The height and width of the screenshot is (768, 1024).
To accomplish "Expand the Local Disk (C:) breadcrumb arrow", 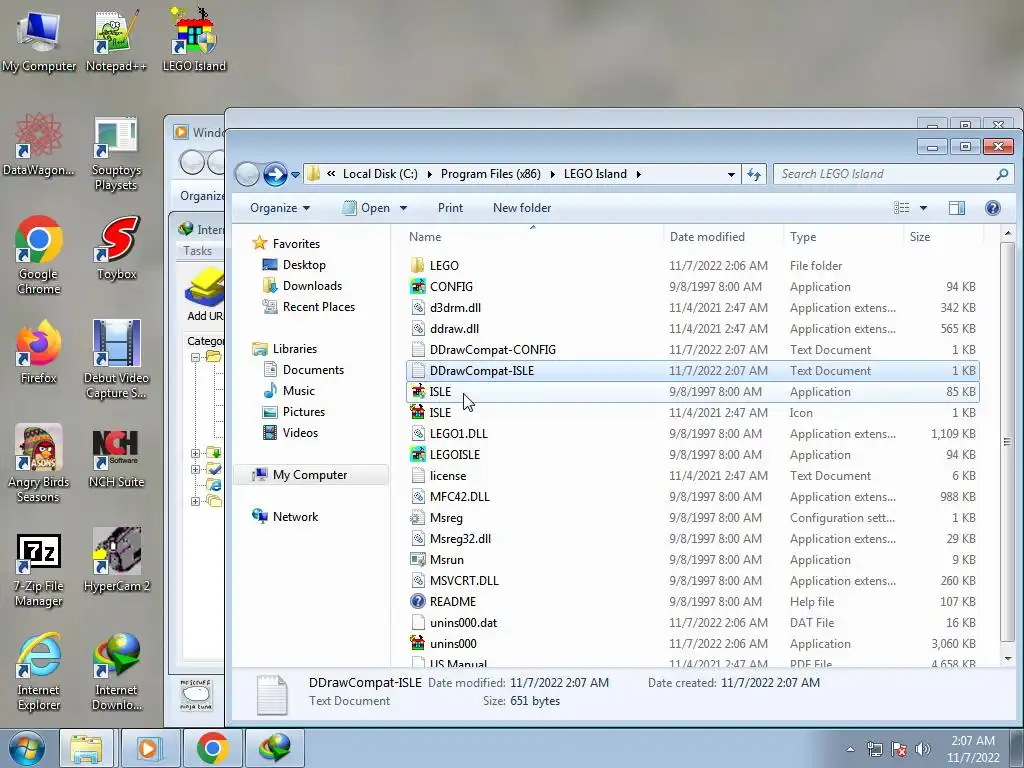I will [429, 174].
